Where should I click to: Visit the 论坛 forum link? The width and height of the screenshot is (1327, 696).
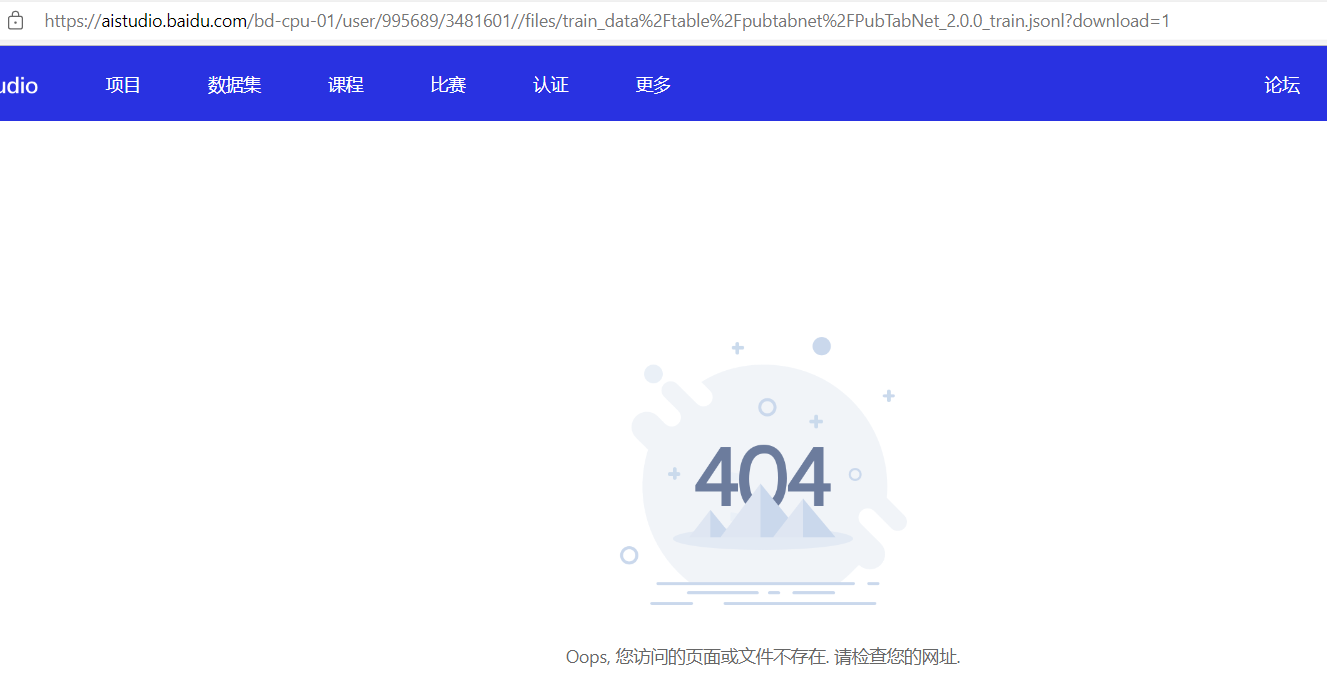1282,84
